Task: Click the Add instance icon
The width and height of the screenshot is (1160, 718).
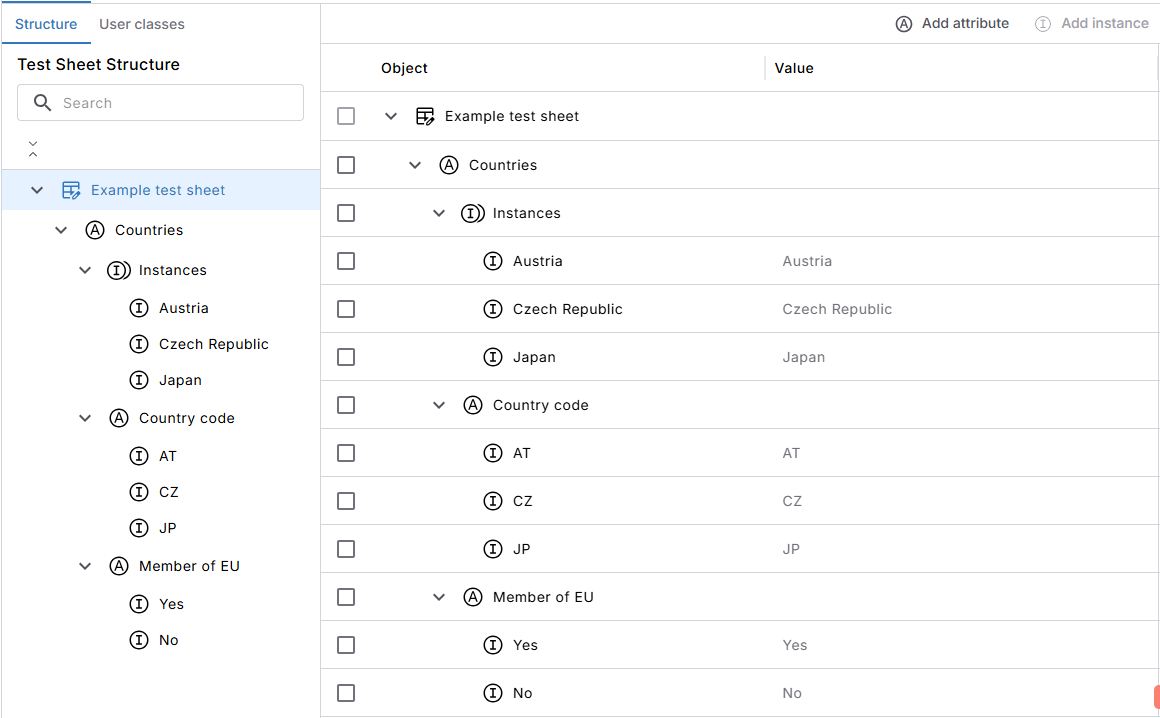Action: (1042, 24)
